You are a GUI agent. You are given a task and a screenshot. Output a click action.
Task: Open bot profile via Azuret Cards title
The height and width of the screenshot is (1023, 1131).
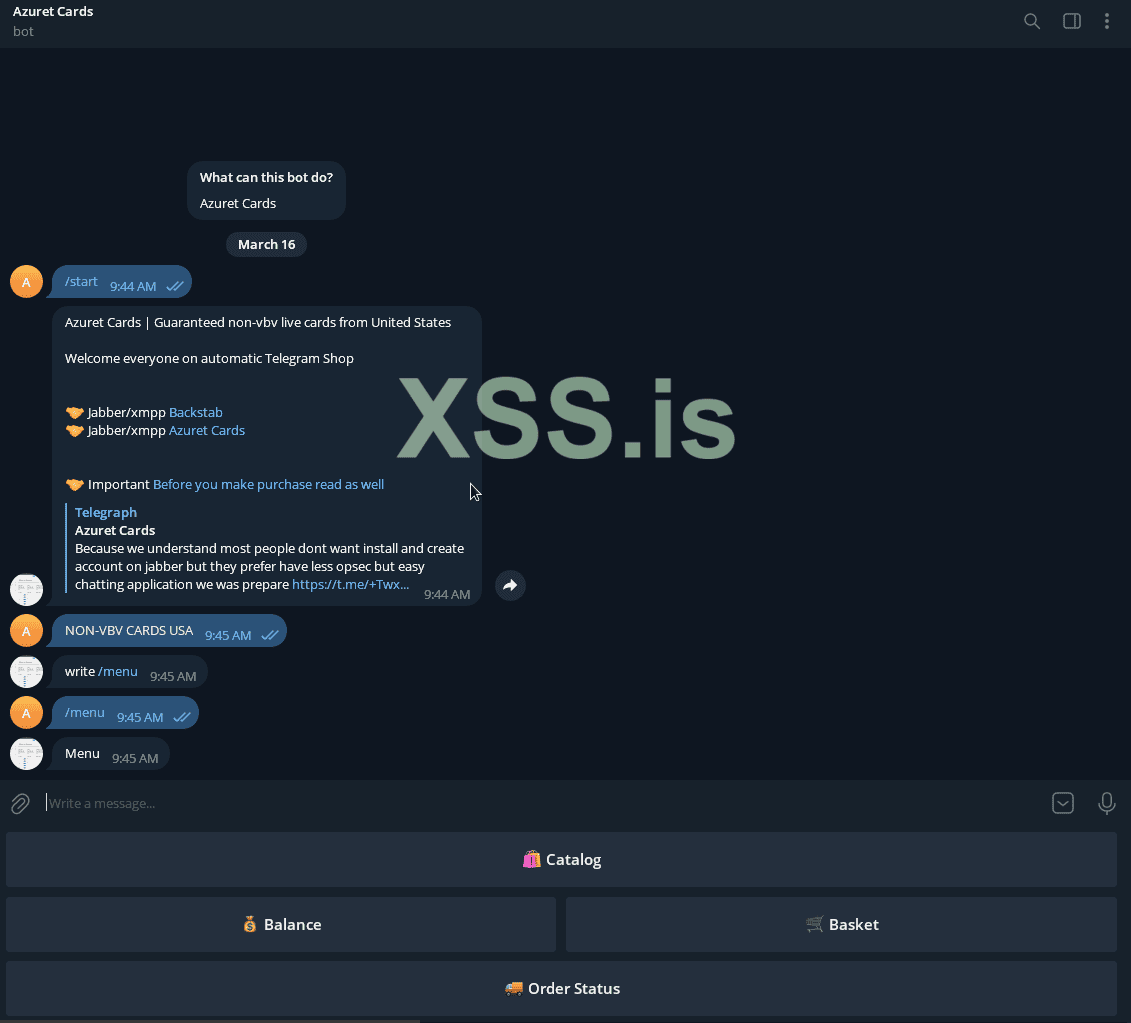tap(52, 11)
